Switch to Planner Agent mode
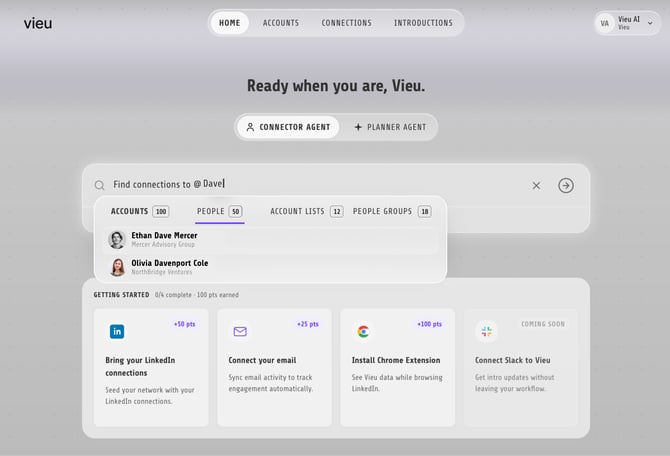 390,127
